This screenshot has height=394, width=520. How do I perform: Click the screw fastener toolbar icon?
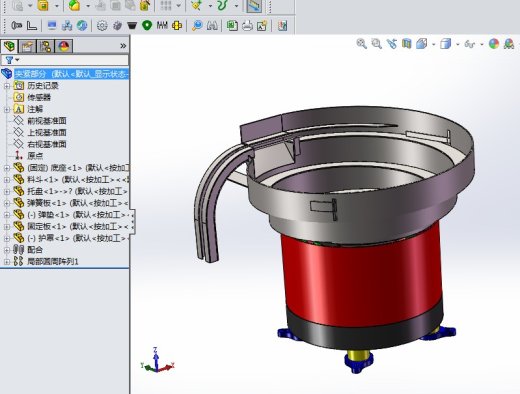(x=16, y=25)
